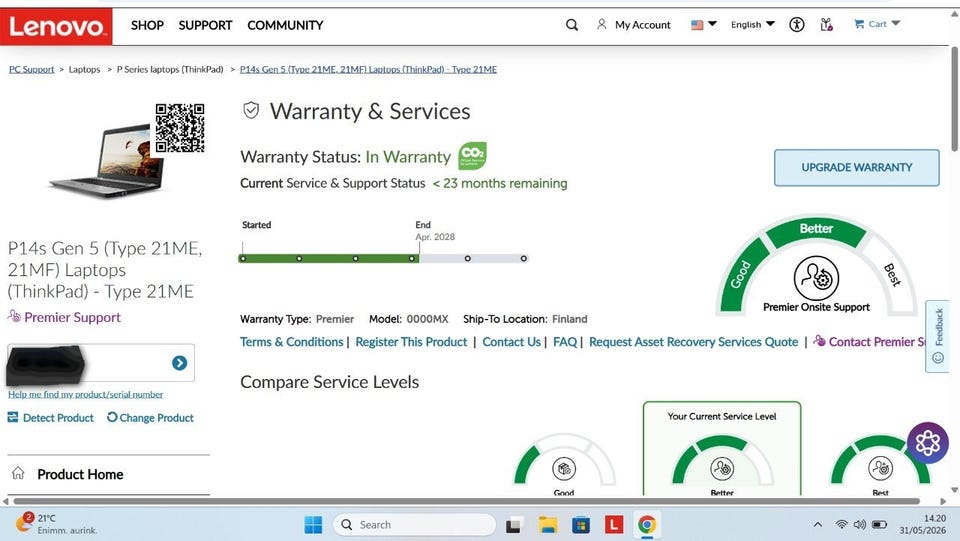Open the site search magnifier icon
This screenshot has width=960, height=541.
click(572, 25)
